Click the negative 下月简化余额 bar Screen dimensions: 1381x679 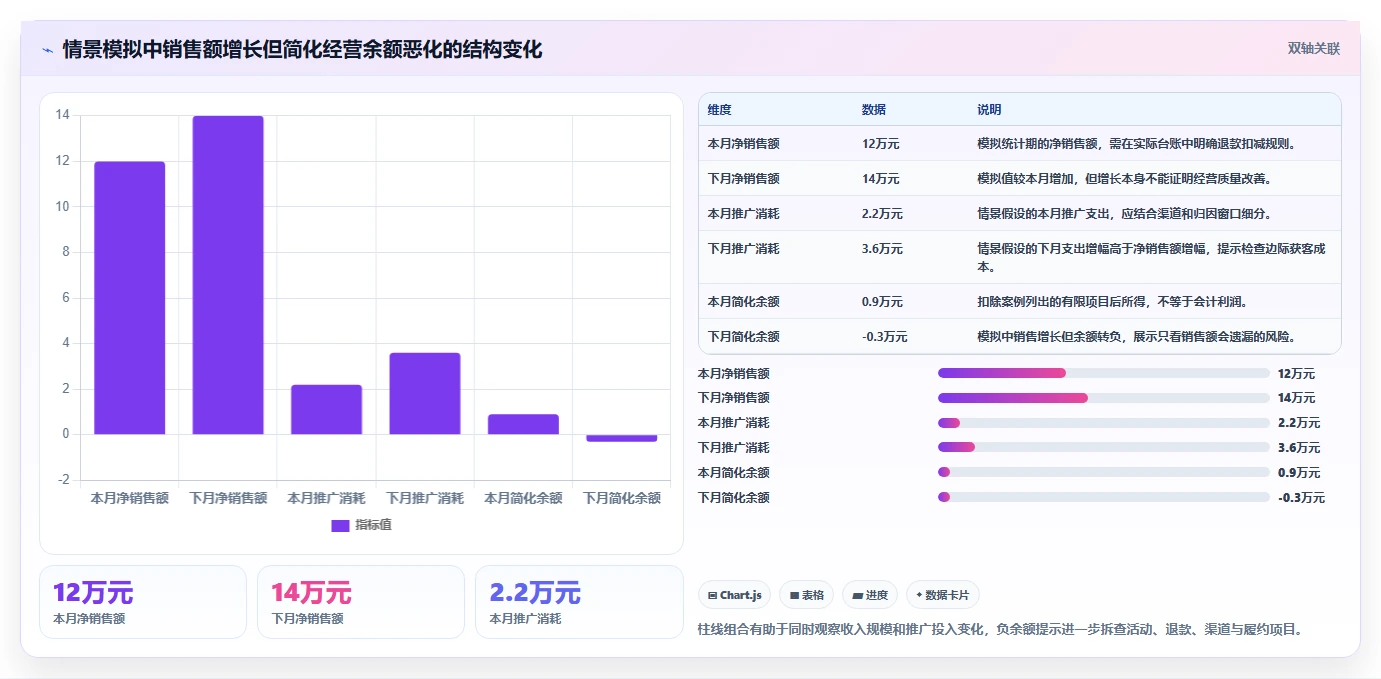point(622,438)
